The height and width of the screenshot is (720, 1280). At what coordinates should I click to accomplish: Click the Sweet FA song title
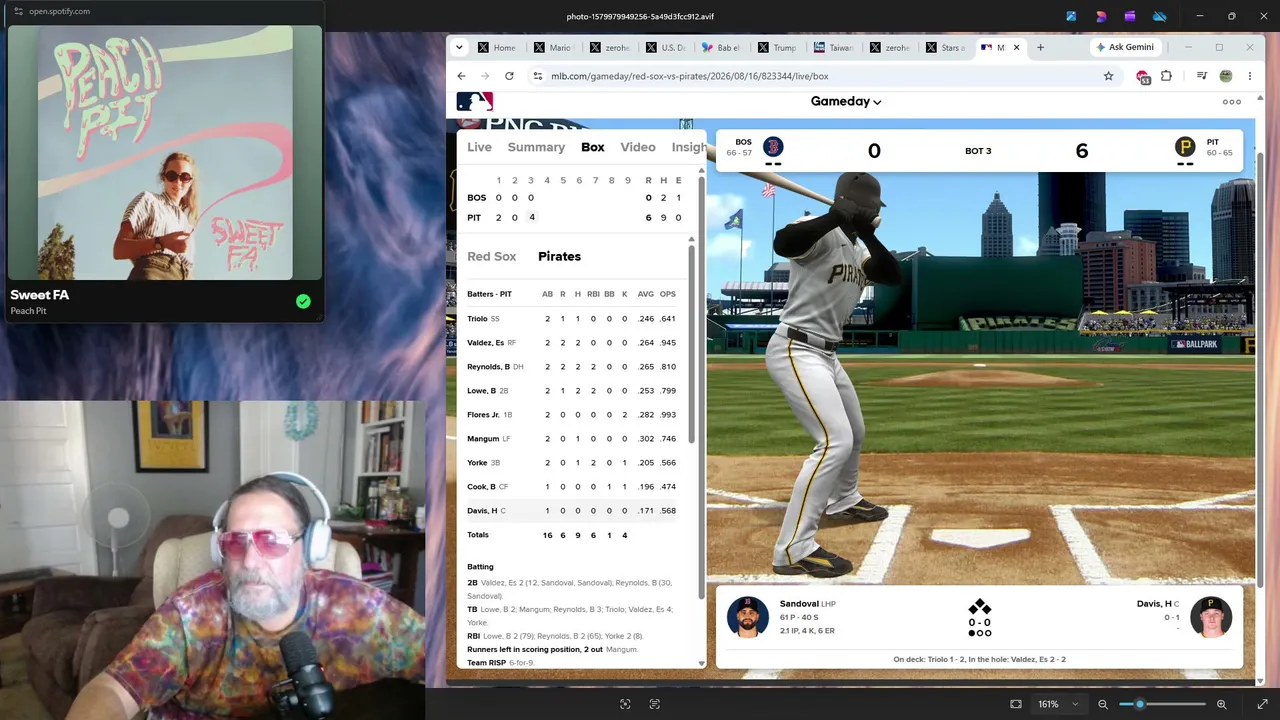(x=39, y=295)
